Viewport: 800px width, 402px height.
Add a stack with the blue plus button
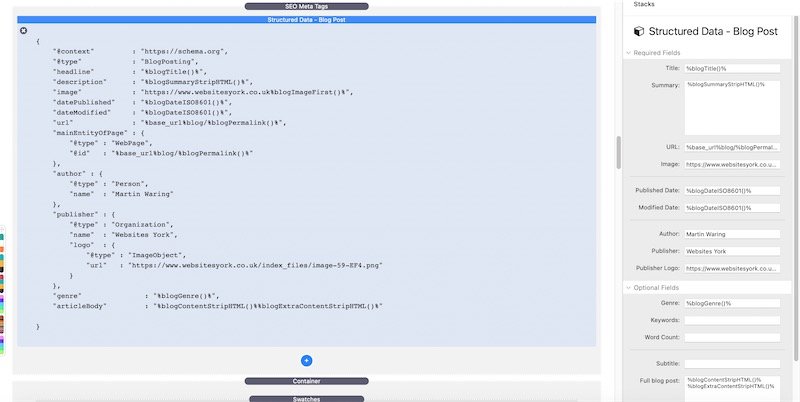(x=306, y=361)
